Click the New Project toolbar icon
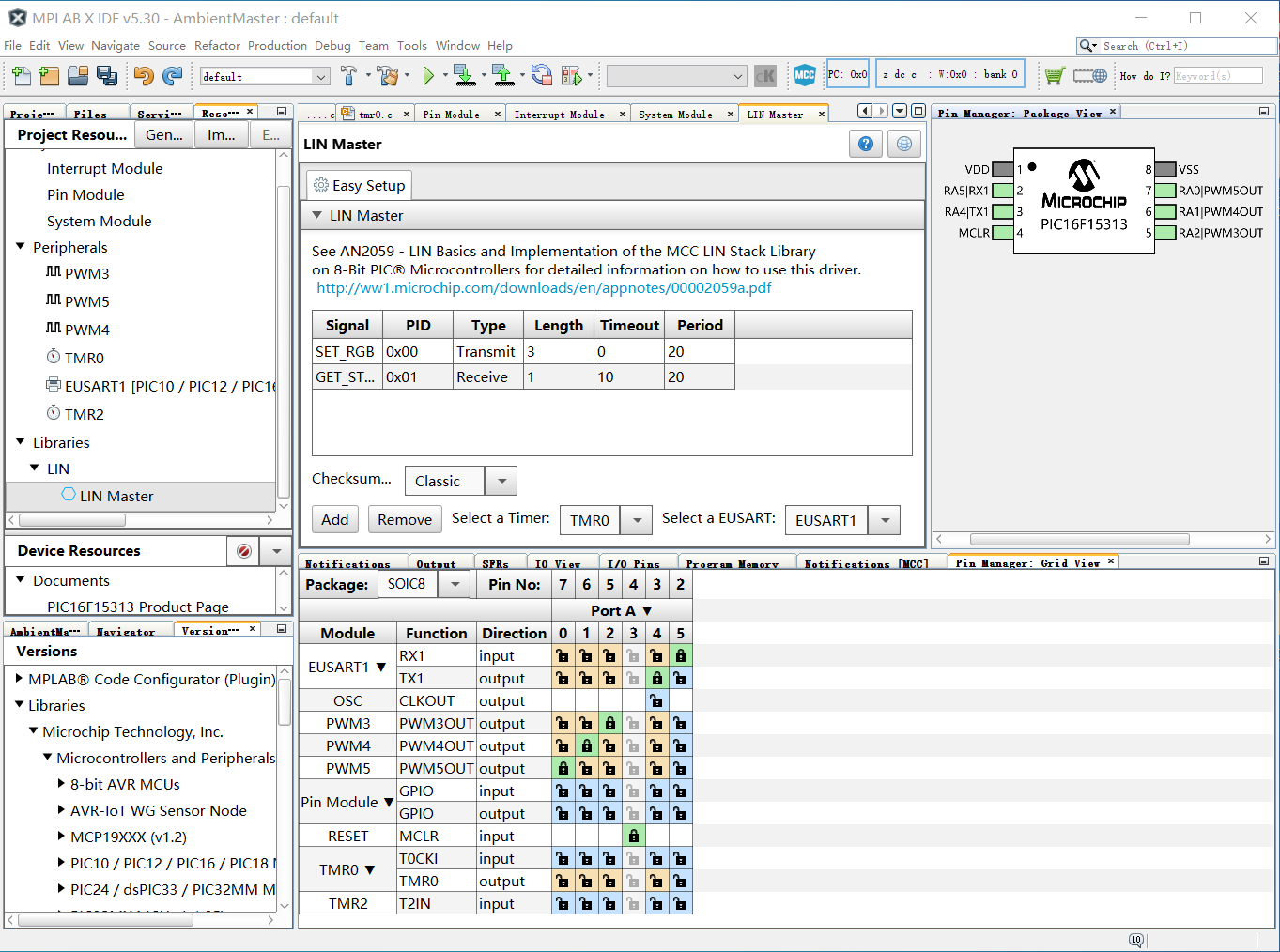The width and height of the screenshot is (1280, 952). click(x=49, y=76)
